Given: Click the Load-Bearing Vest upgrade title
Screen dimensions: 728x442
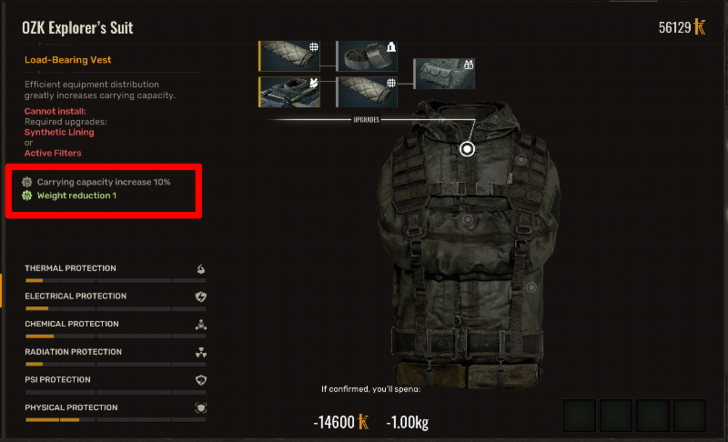Looking at the screenshot, I should 68,60.
